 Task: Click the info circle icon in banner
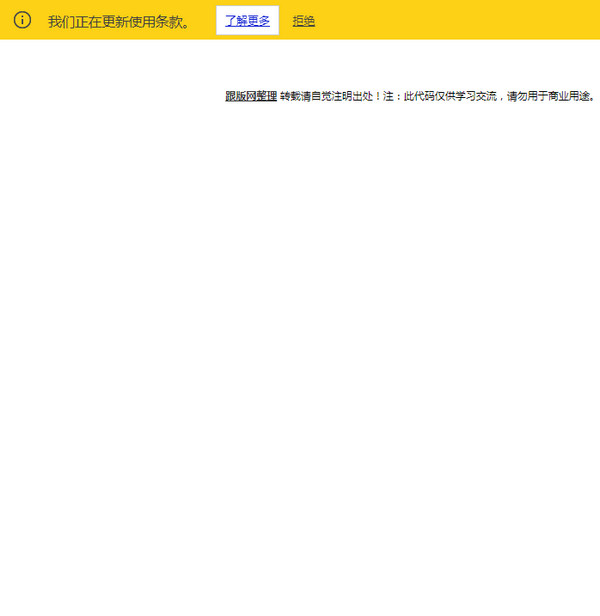tap(22, 20)
